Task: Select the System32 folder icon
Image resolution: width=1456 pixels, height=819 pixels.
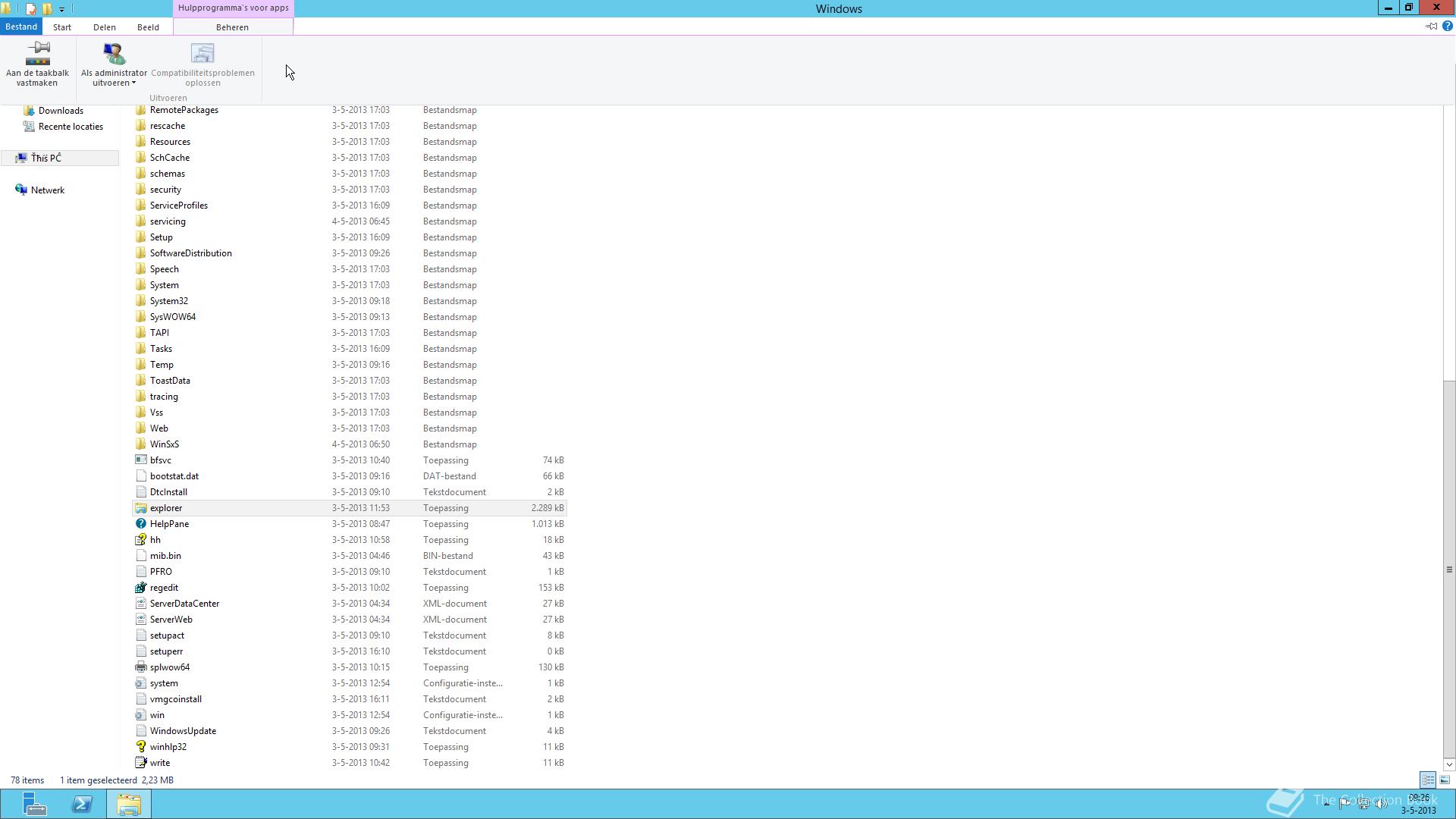Action: [x=140, y=301]
